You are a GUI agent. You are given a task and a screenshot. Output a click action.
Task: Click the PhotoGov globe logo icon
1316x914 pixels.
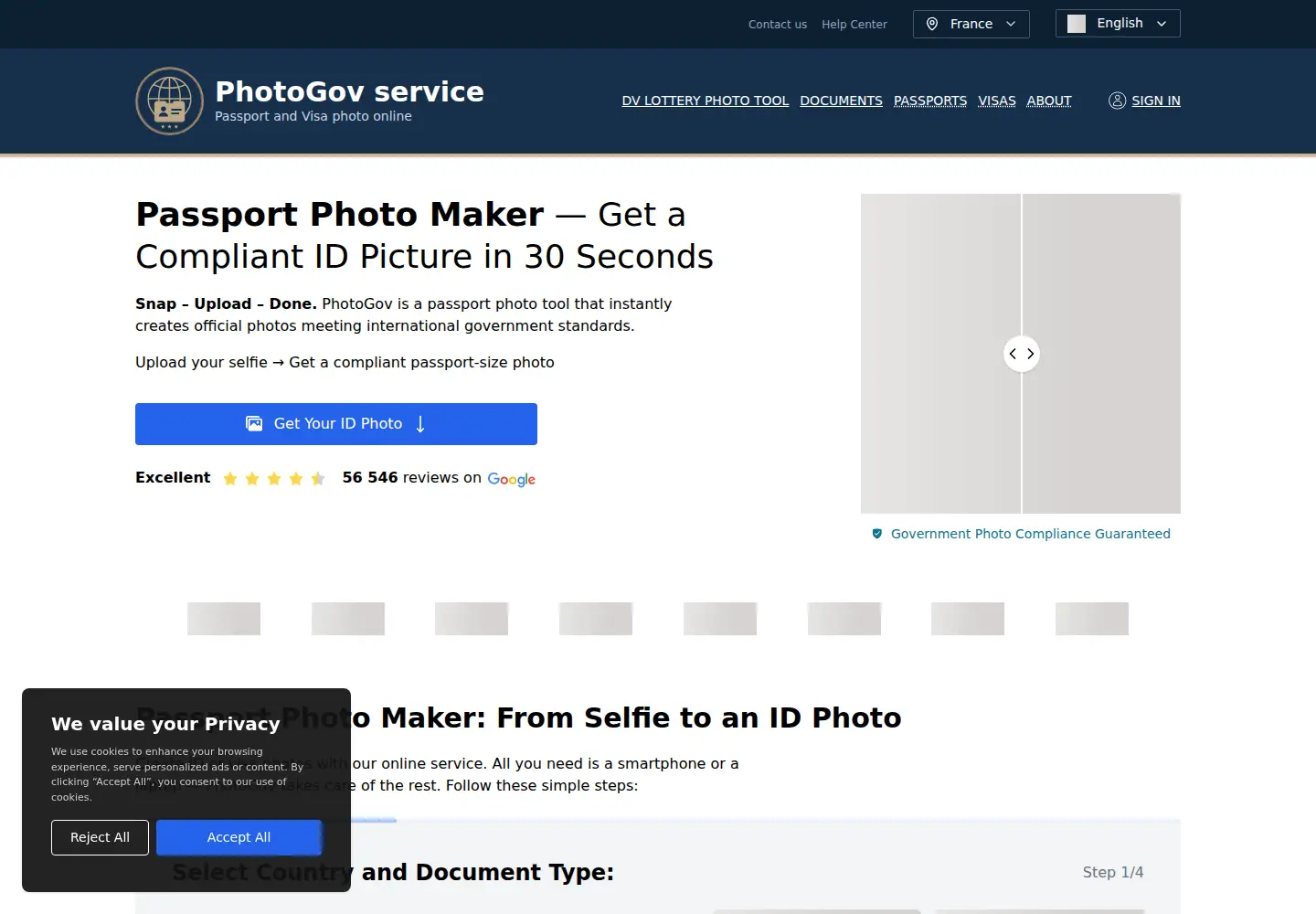[x=169, y=101]
